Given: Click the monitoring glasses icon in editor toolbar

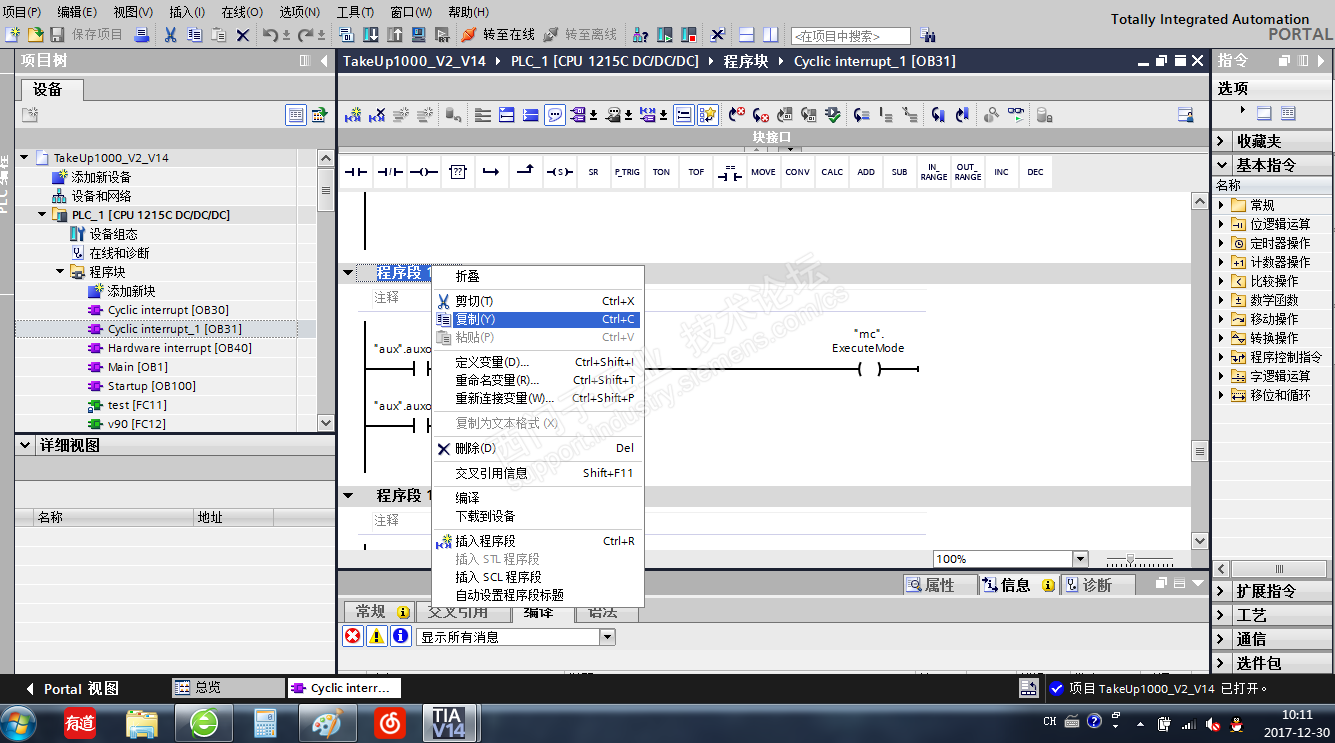Looking at the screenshot, I should point(1016,115).
